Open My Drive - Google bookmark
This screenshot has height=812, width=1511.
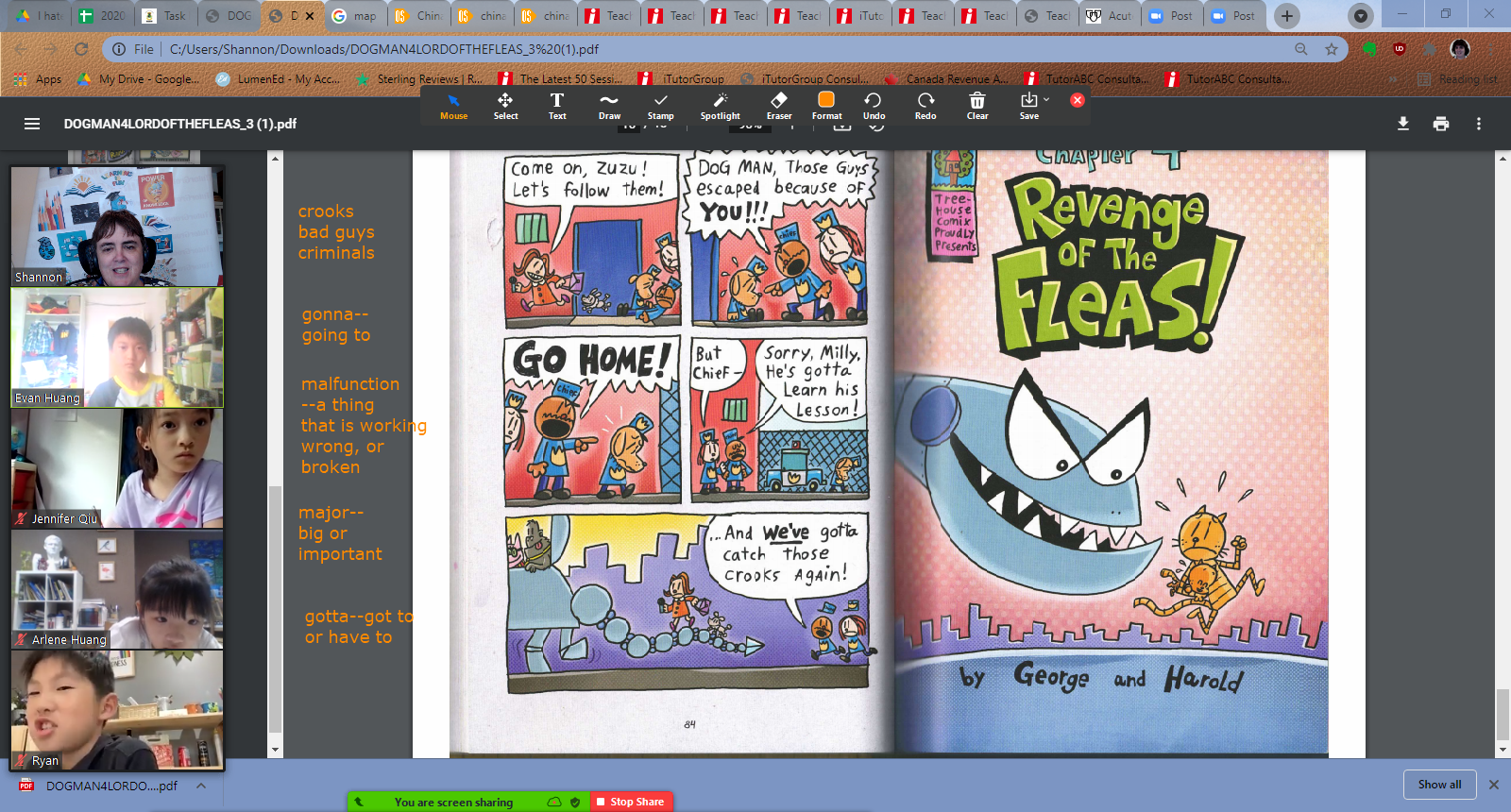(139, 79)
